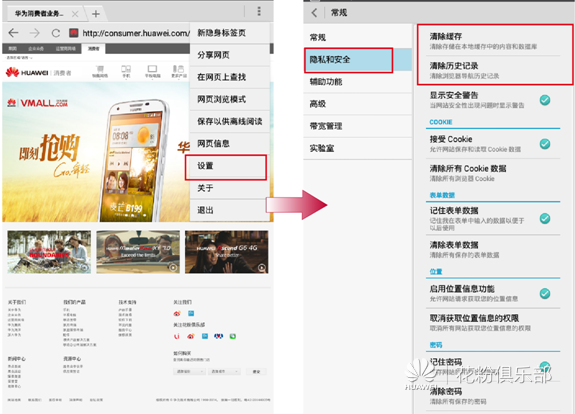This screenshot has width=575, height=414.
Task: Select the 隐私和安全 settings category
Action: [358, 60]
